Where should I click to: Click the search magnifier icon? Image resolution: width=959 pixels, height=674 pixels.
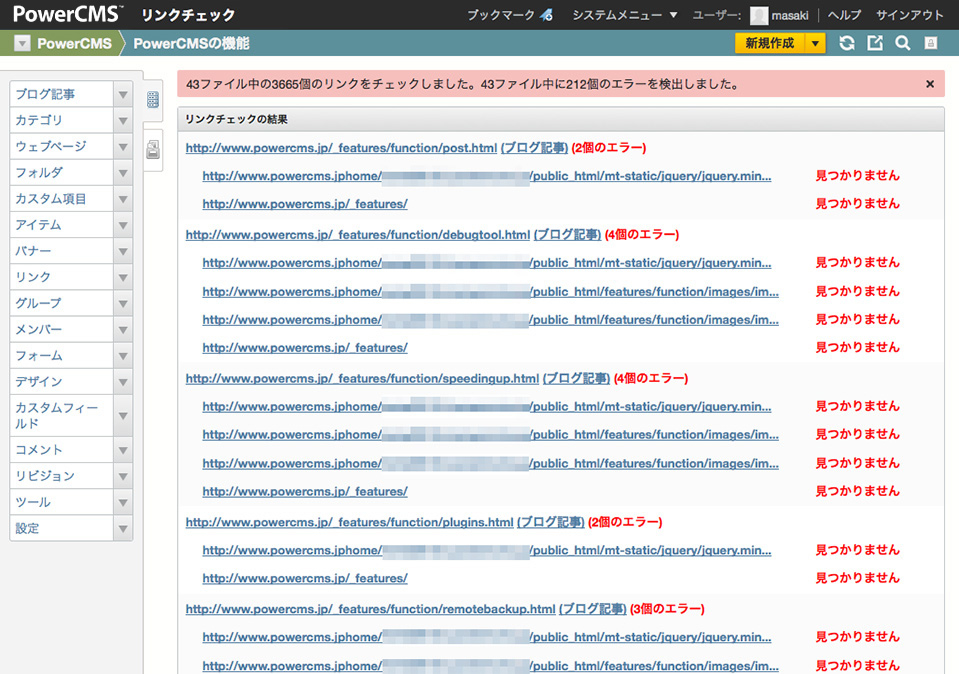(903, 43)
